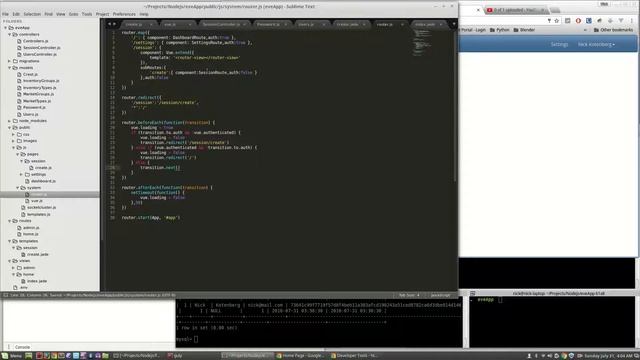Collapse the routes folder
The height and width of the screenshot is (360, 640).
[x=9, y=221]
